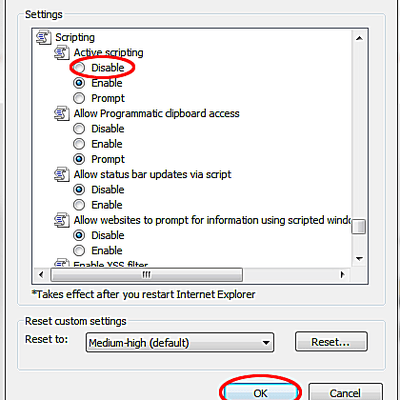Select Disable under Programmatic clipboard access
The width and height of the screenshot is (400, 400).
[79, 129]
